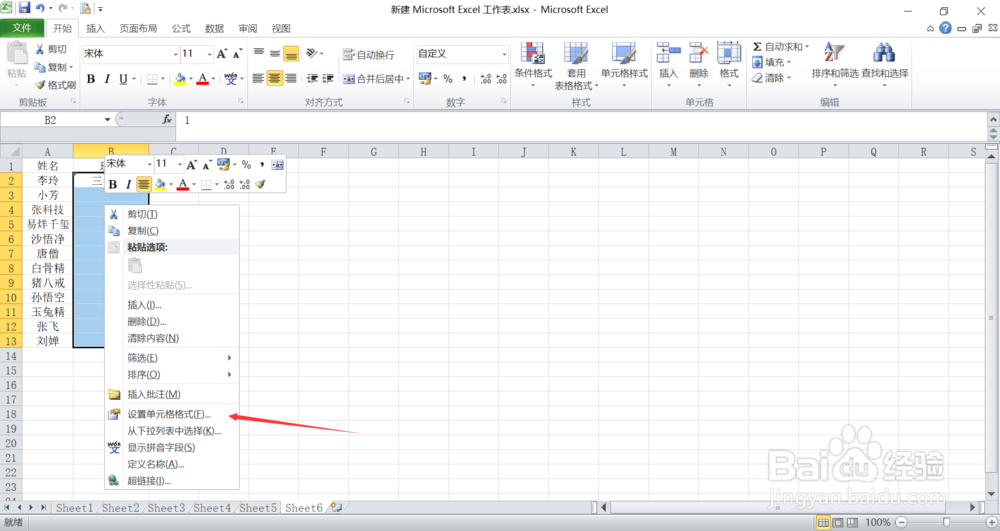
Task: Open the Excel help question mark
Action: 945,28
